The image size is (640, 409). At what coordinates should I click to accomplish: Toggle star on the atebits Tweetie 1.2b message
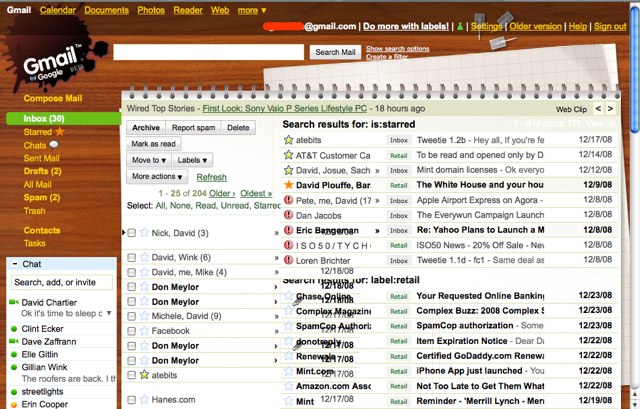pyautogui.click(x=289, y=140)
